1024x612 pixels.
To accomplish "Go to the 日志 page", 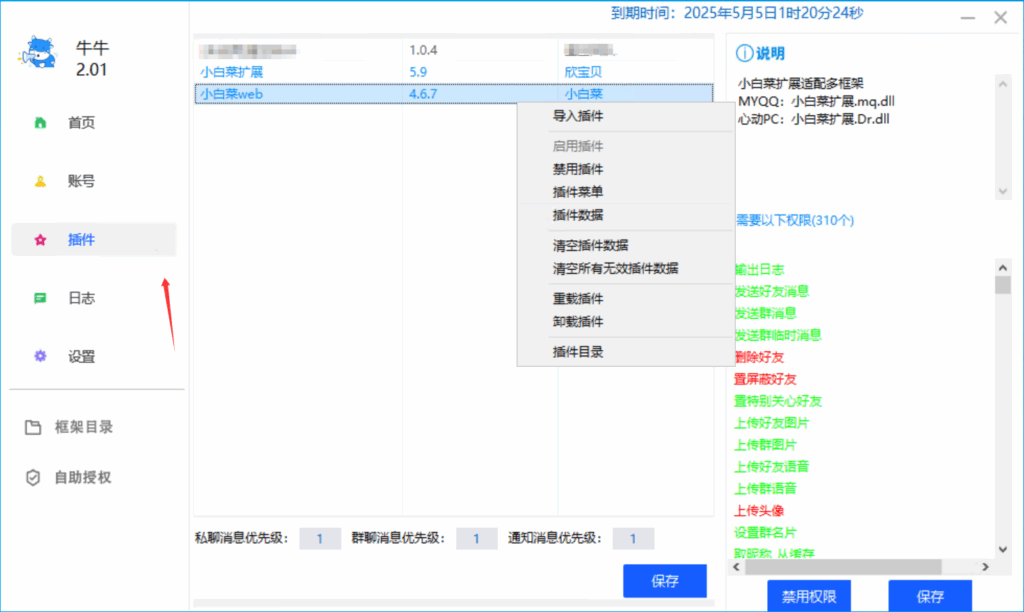I will click(x=82, y=298).
